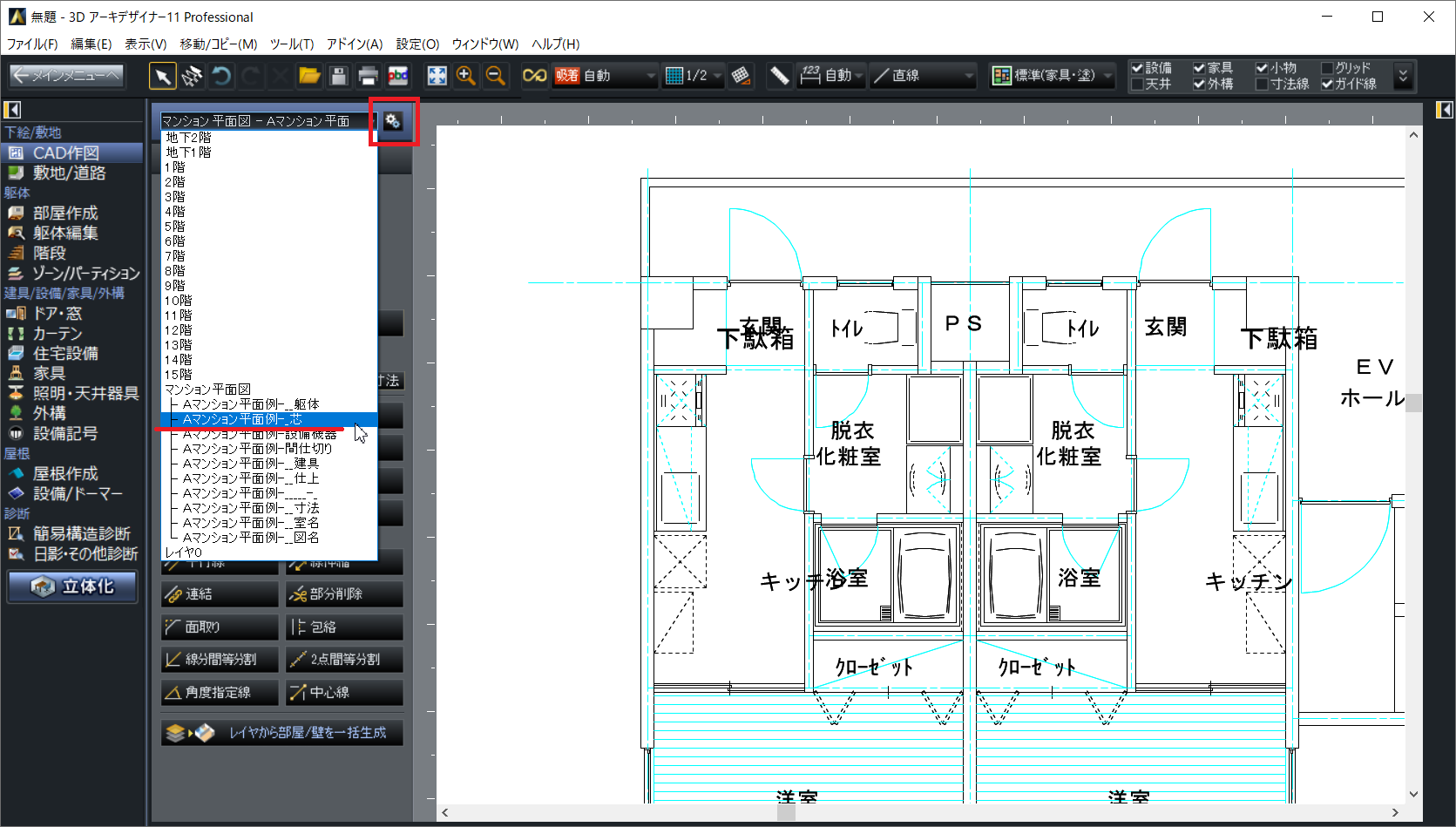The image size is (1456, 827).
Task: Click the zoom in magnifier
Action: click(466, 77)
